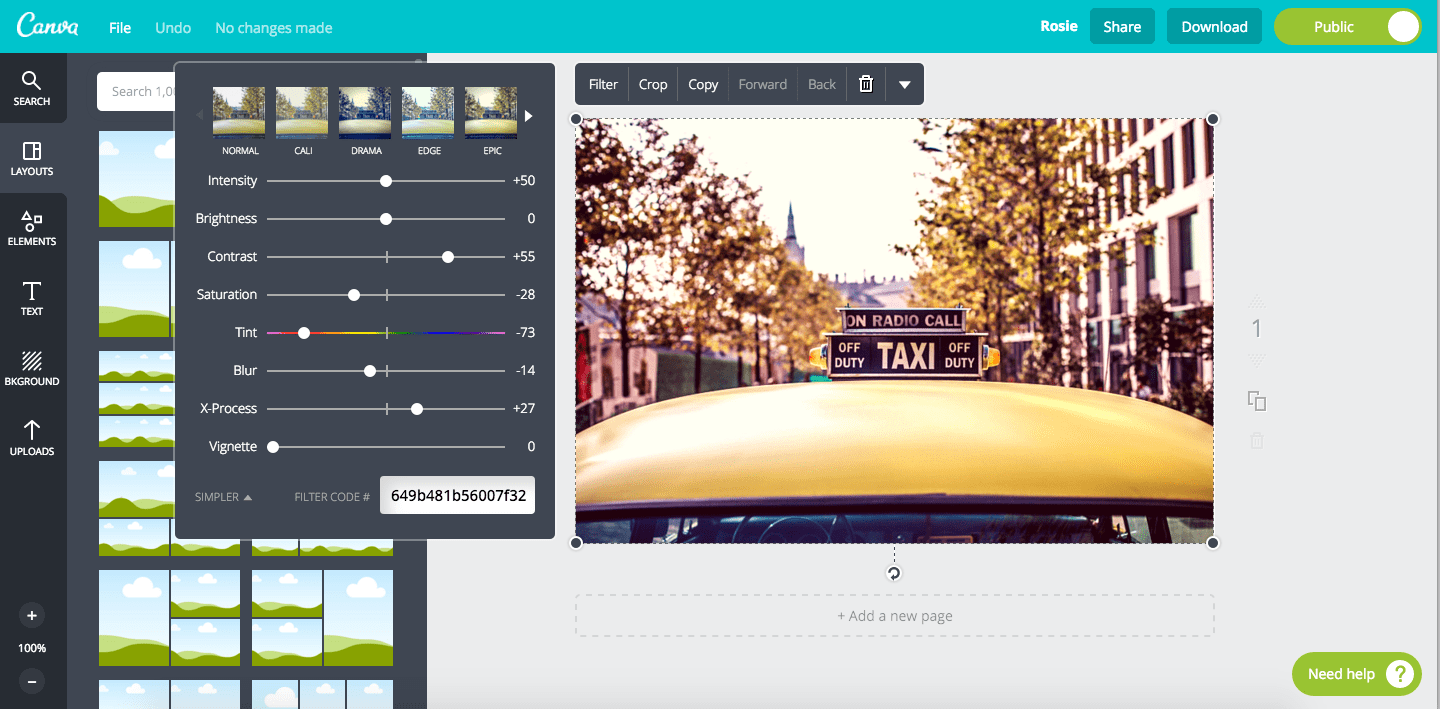Apply the DRAMA filter preset
Screen dimensions: 1440x709
pyautogui.click(x=364, y=112)
